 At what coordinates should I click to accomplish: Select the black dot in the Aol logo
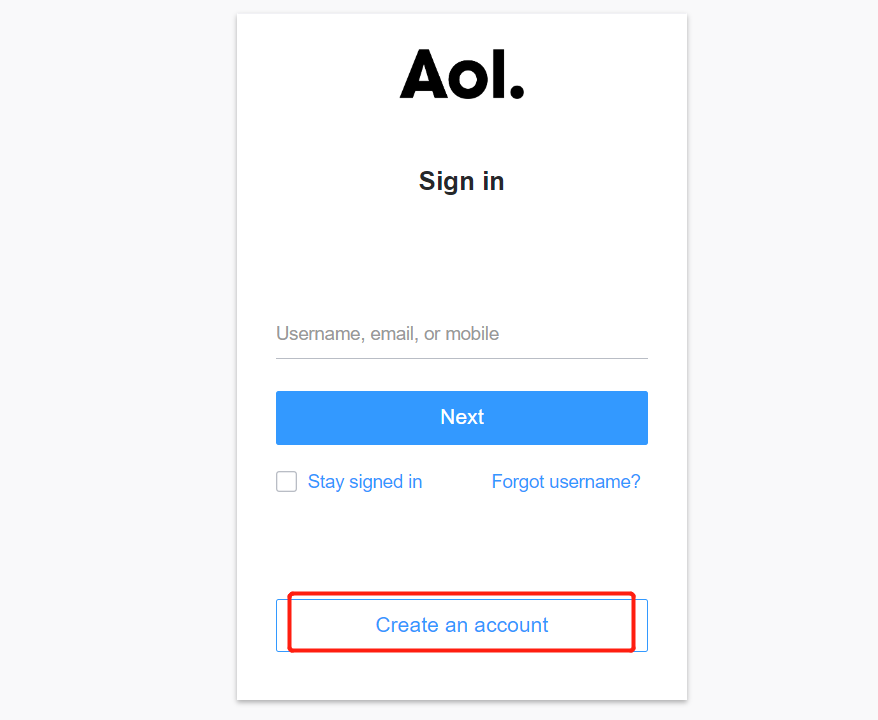click(516, 91)
